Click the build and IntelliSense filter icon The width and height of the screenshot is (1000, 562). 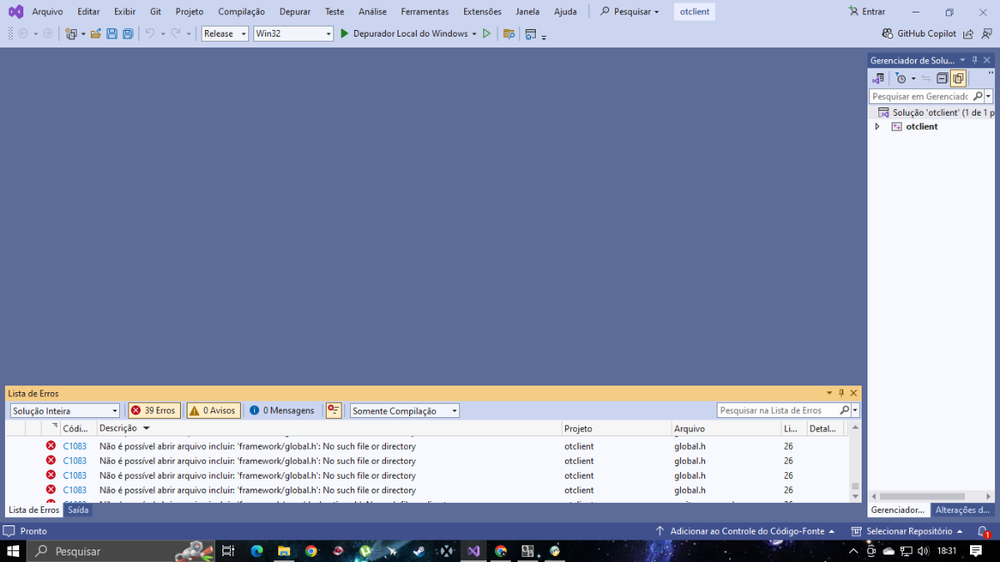333,410
